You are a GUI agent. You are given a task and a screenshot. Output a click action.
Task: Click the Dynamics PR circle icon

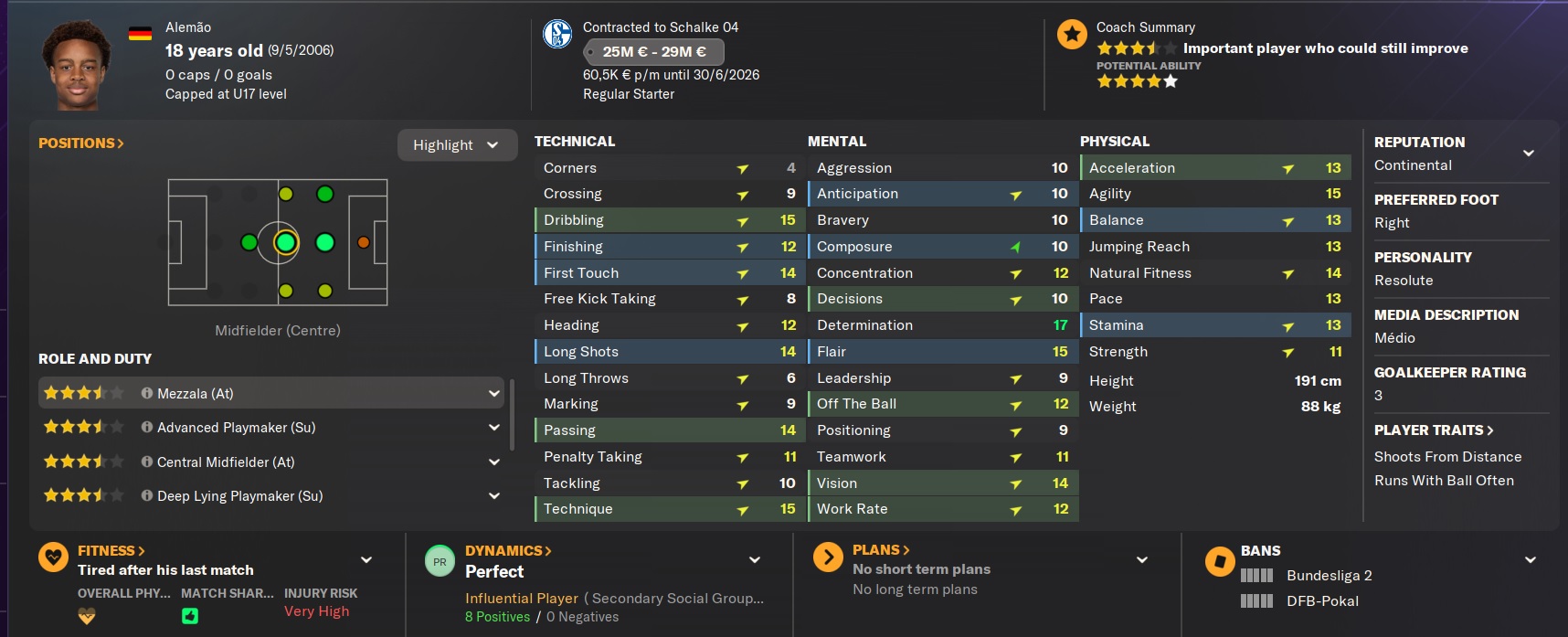(440, 561)
